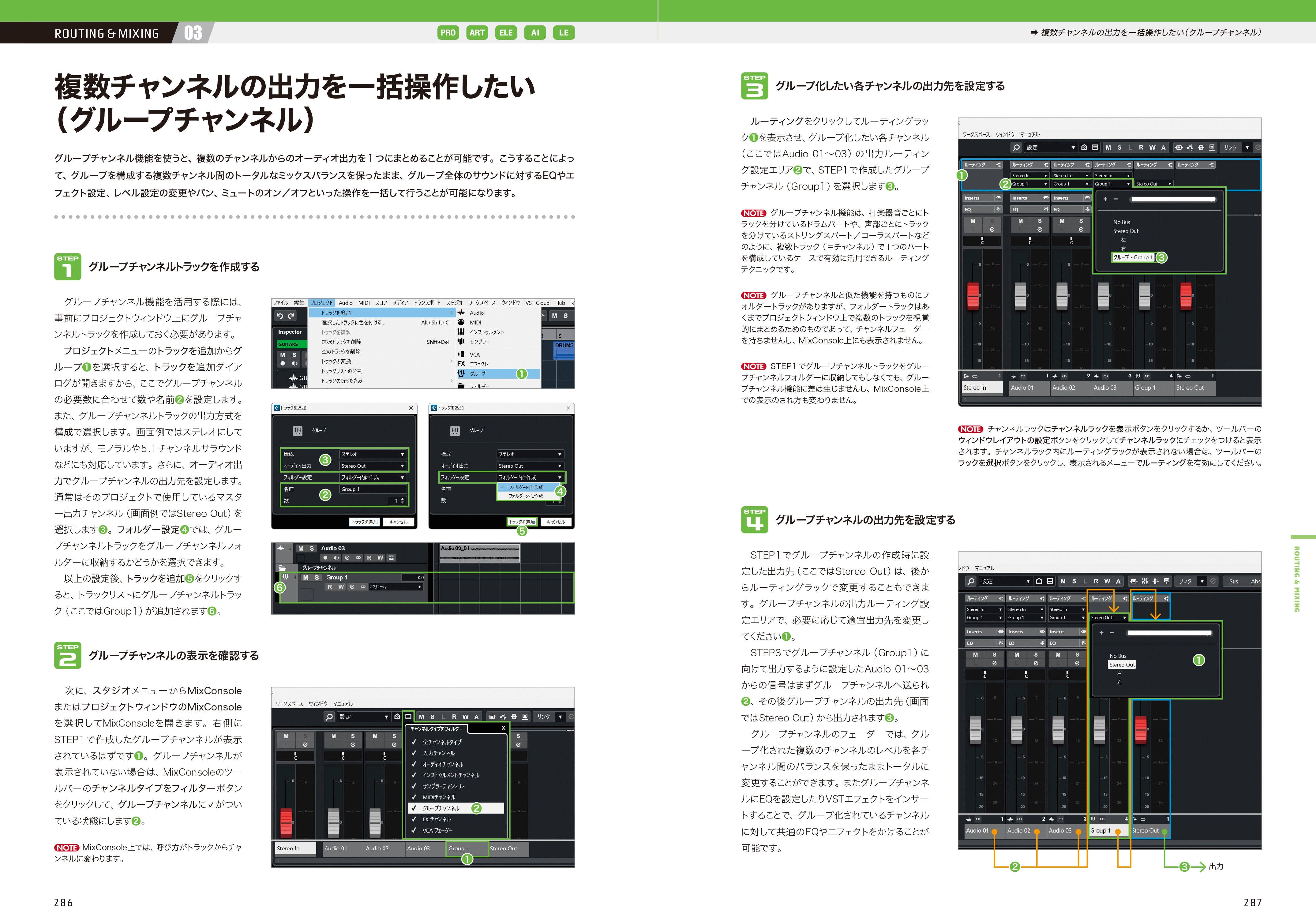This screenshot has width=1316, height=910.
Task: Close the チャンネルタイプをフィルター popup with X
Action: click(504, 728)
